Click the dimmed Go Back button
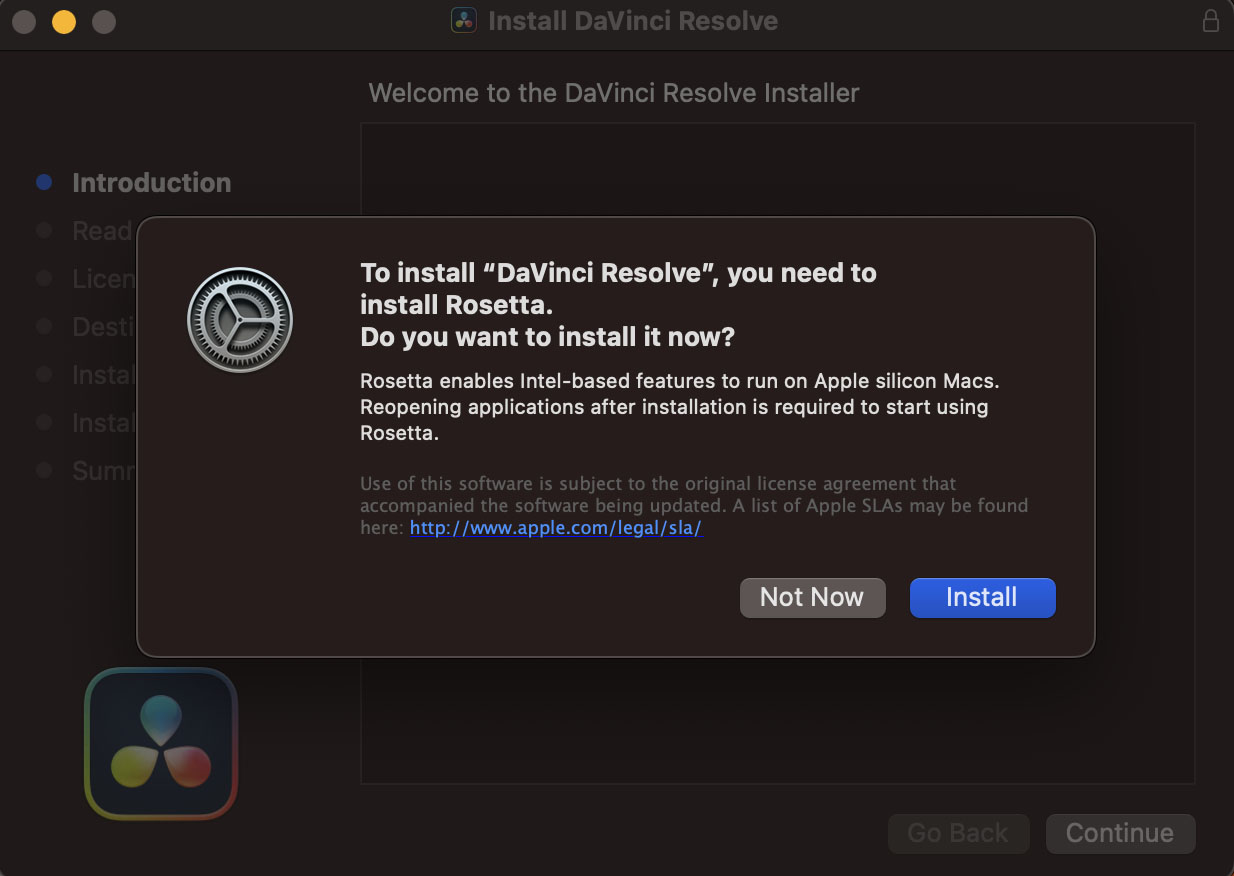This screenshot has height=876, width=1234. (x=957, y=833)
